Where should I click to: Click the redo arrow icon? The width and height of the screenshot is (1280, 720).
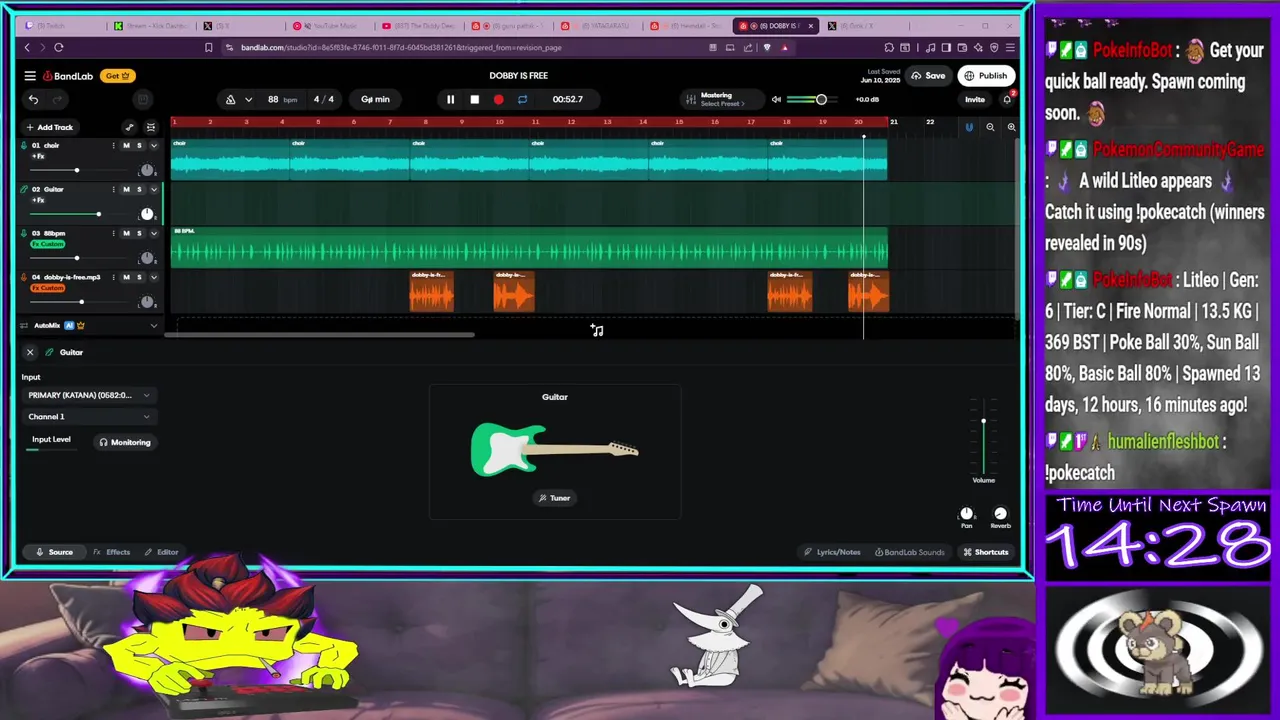pyautogui.click(x=57, y=99)
